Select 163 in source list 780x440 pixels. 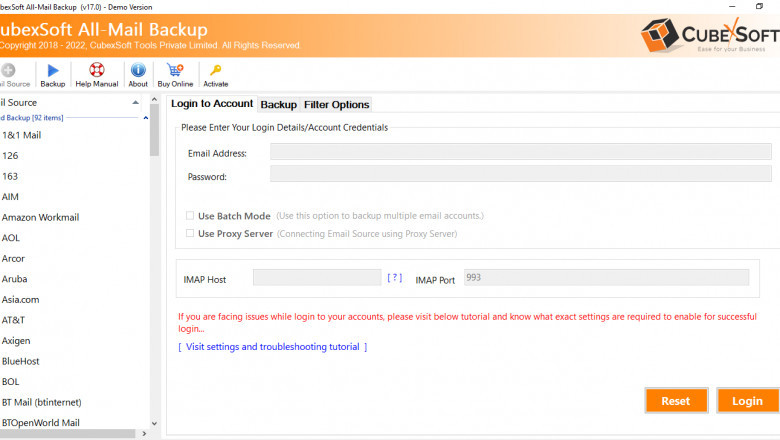(10, 176)
